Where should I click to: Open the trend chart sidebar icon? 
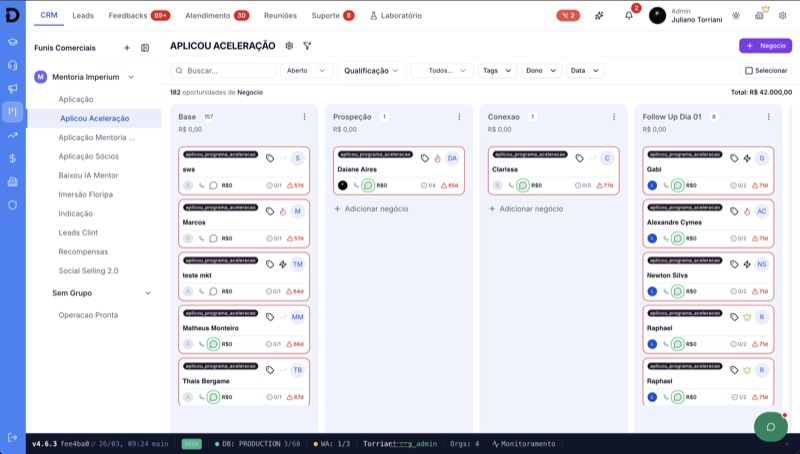pyautogui.click(x=12, y=135)
